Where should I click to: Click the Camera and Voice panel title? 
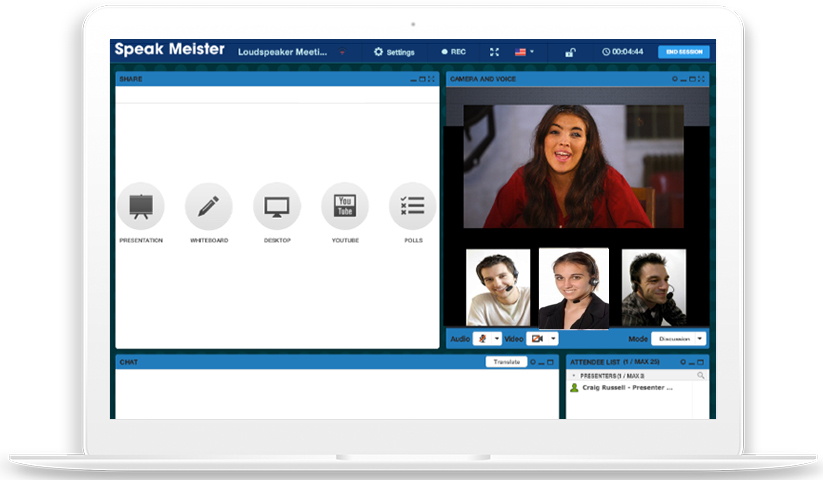pyautogui.click(x=483, y=79)
